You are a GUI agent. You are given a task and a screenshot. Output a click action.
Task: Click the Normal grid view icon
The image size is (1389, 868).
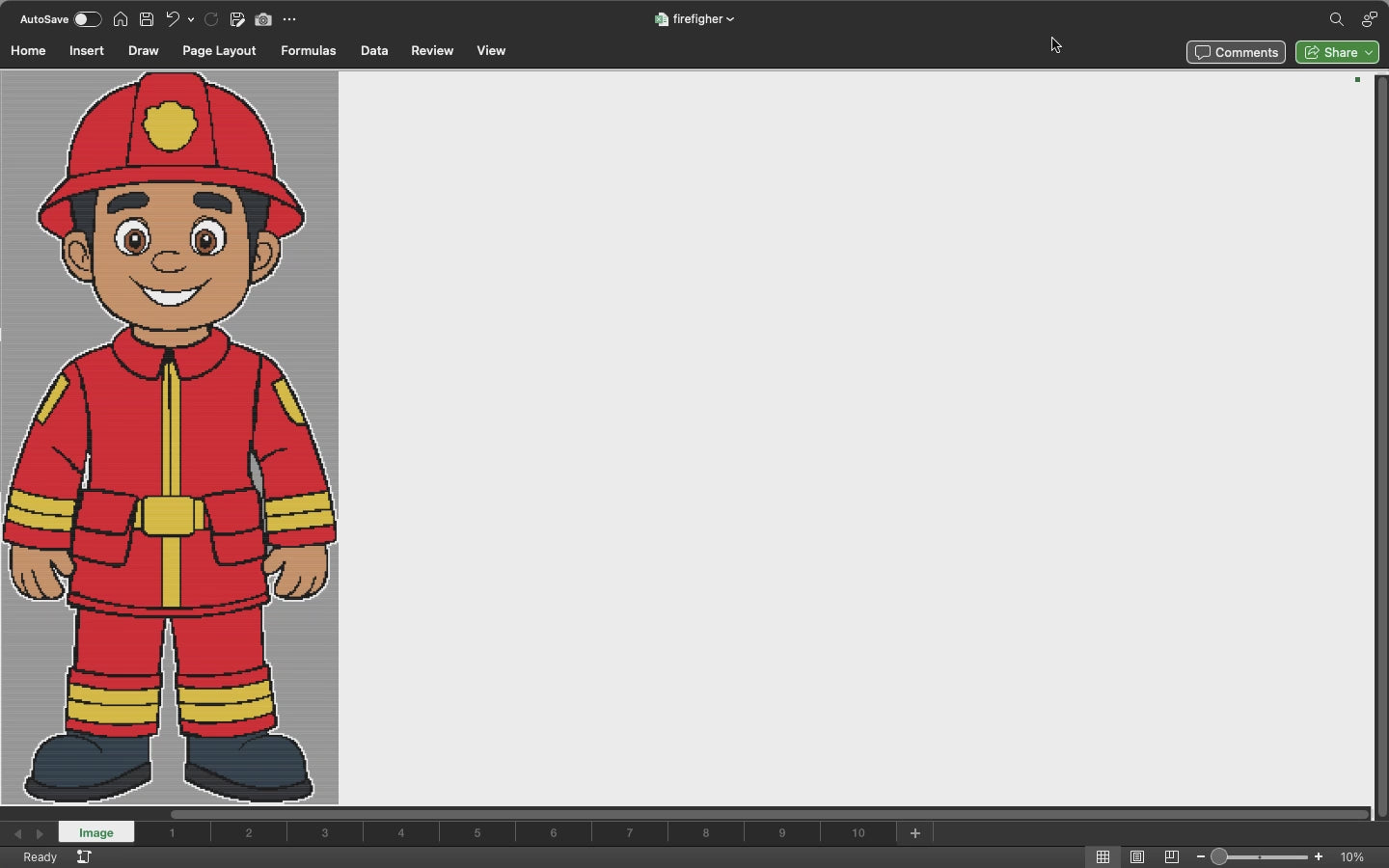pyautogui.click(x=1103, y=856)
